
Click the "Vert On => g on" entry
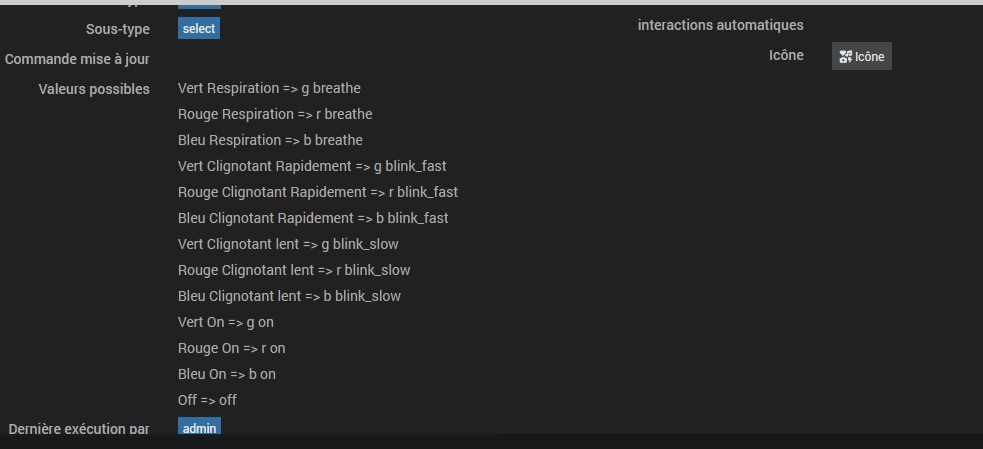click(x=226, y=322)
